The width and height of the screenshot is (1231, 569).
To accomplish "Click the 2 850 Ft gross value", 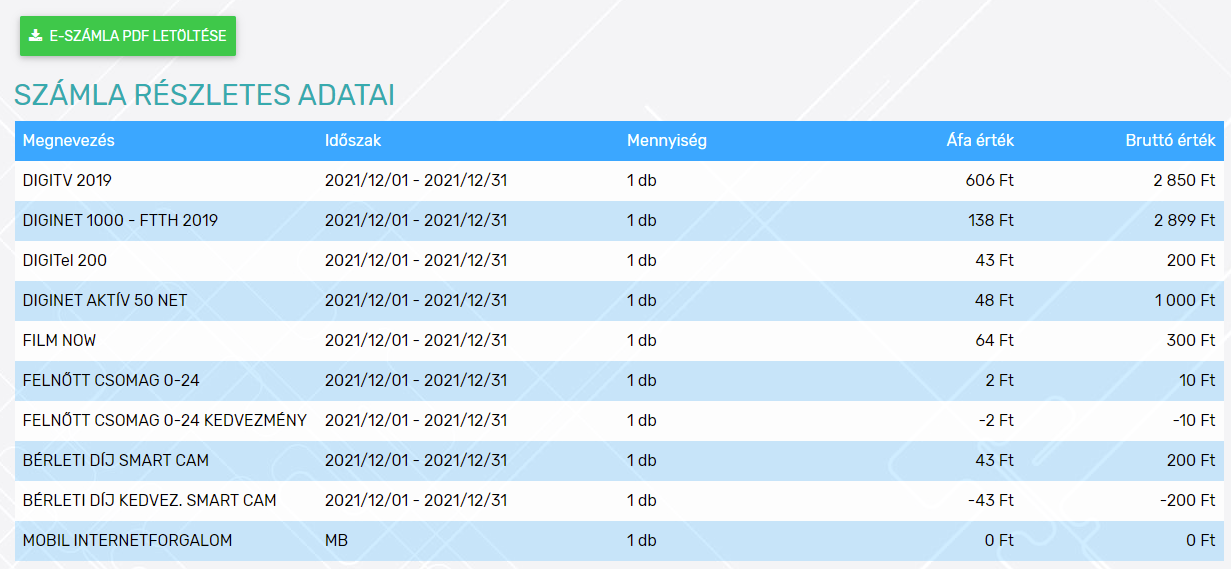I will pos(1183,181).
